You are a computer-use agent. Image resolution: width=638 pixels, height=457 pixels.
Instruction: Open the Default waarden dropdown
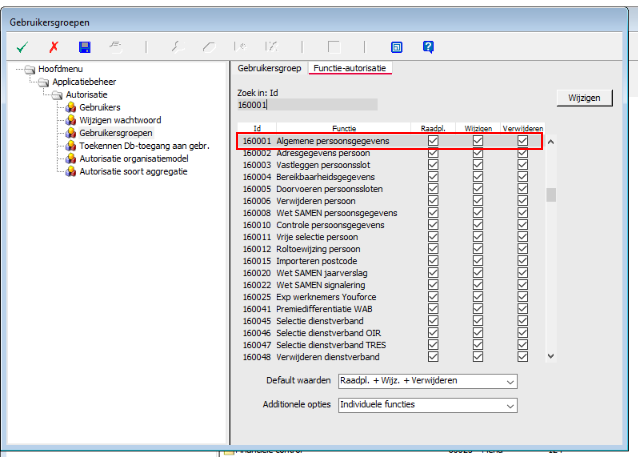point(428,381)
